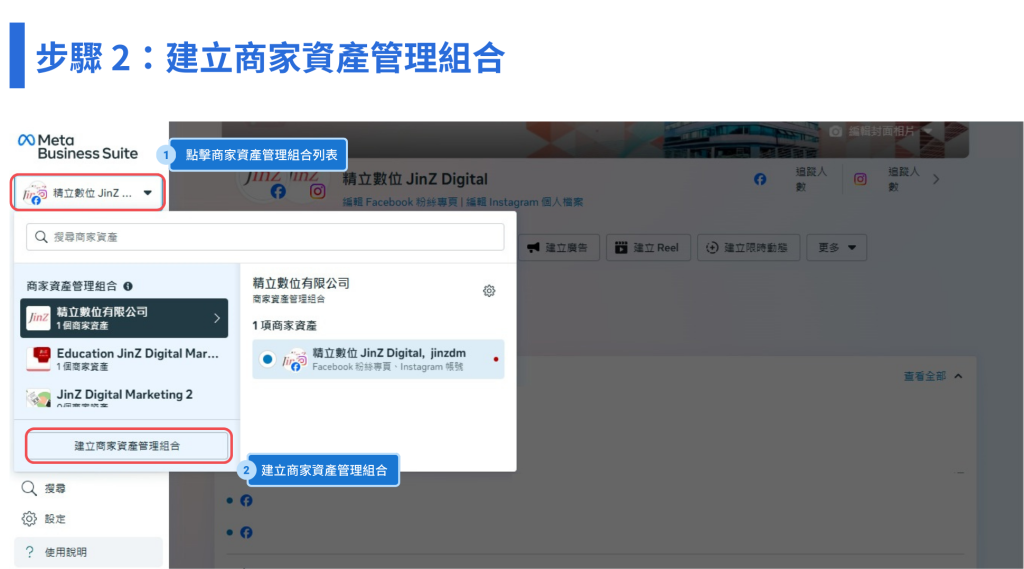Expand the 更多 dropdown button
Viewport: 1024px width, 569px height.
(836, 248)
